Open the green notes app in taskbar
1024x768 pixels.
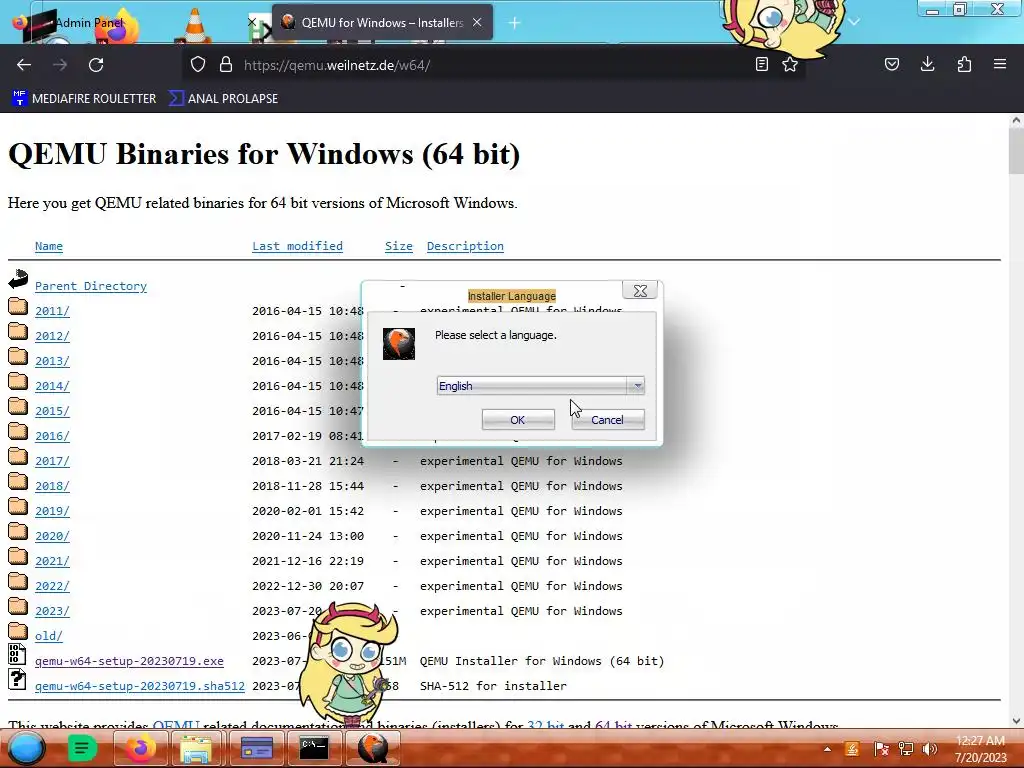coord(82,748)
